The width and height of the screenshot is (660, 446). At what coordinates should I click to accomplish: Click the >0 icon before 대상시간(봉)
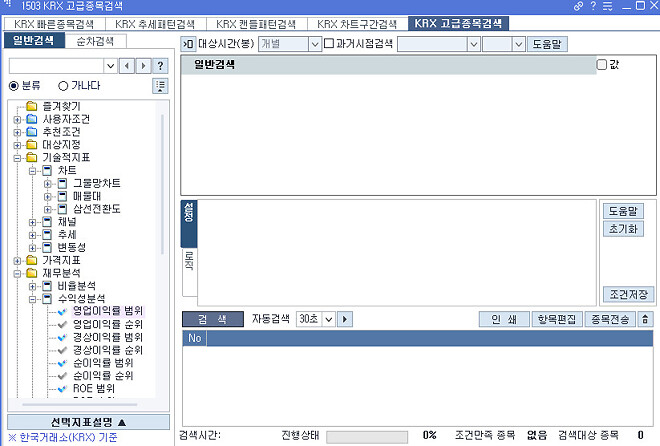188,44
